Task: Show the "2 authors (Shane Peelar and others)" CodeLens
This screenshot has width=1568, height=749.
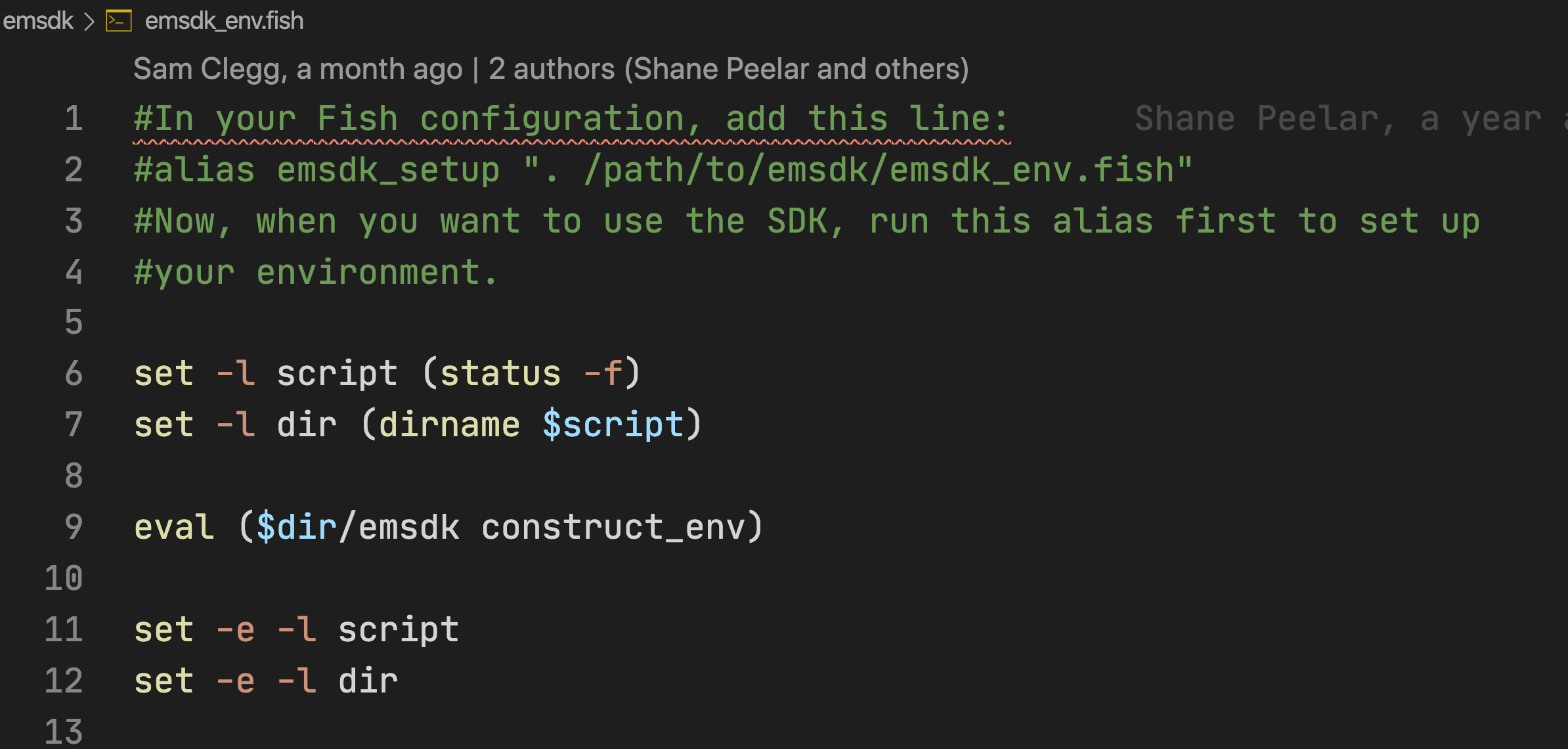Action: click(728, 69)
